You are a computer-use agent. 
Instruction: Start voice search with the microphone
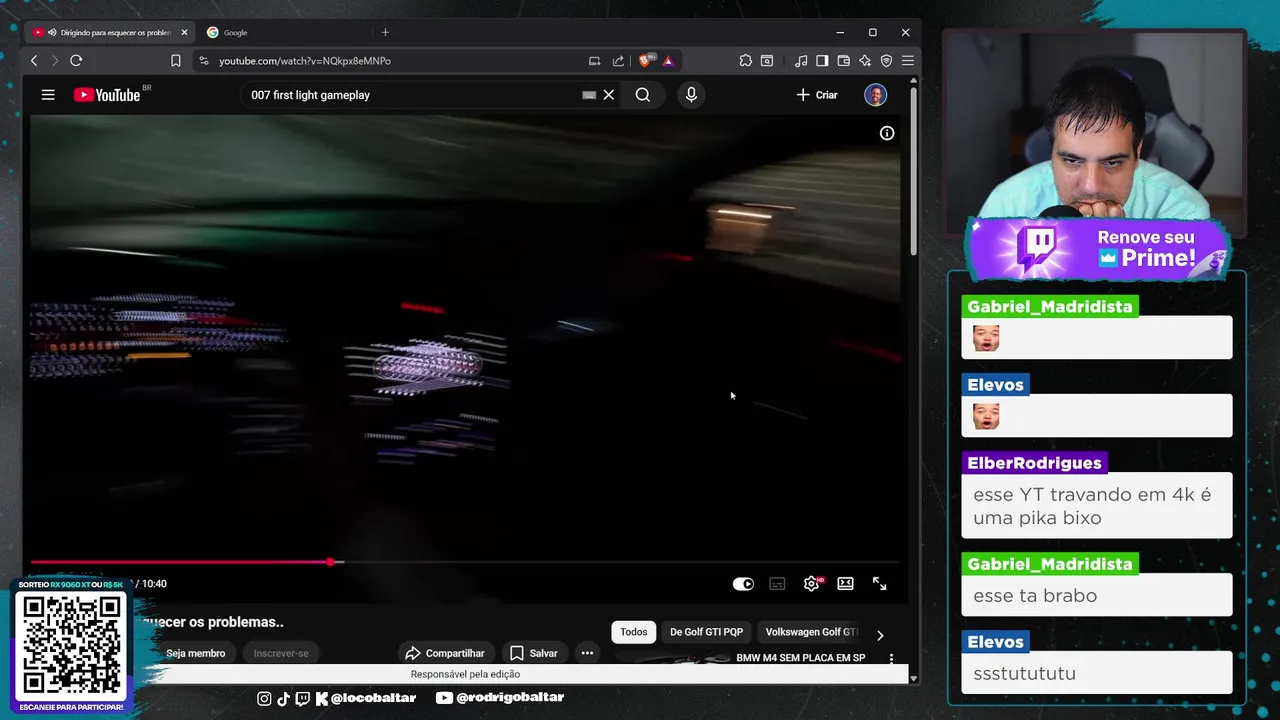(691, 95)
